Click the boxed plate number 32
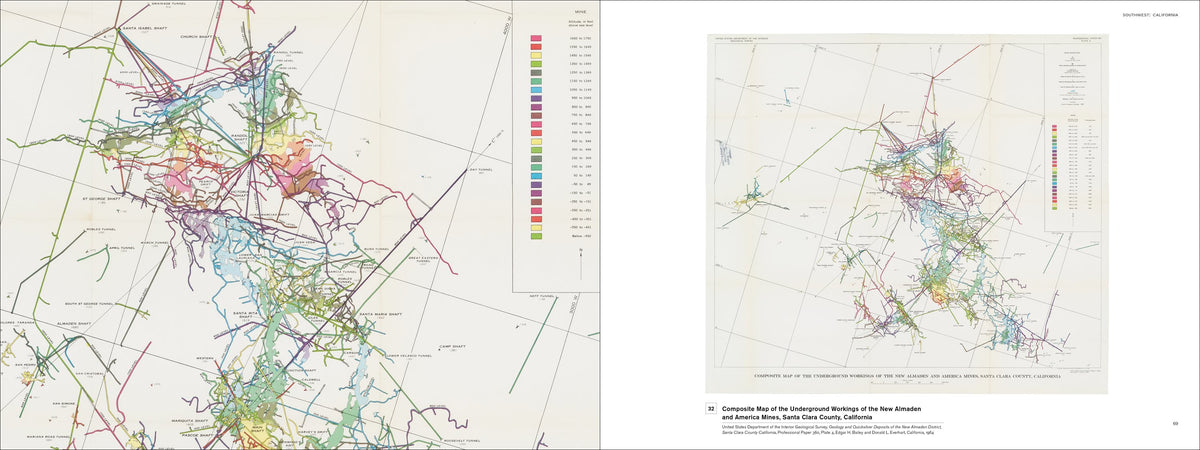The image size is (1200, 450). pyautogui.click(x=711, y=409)
